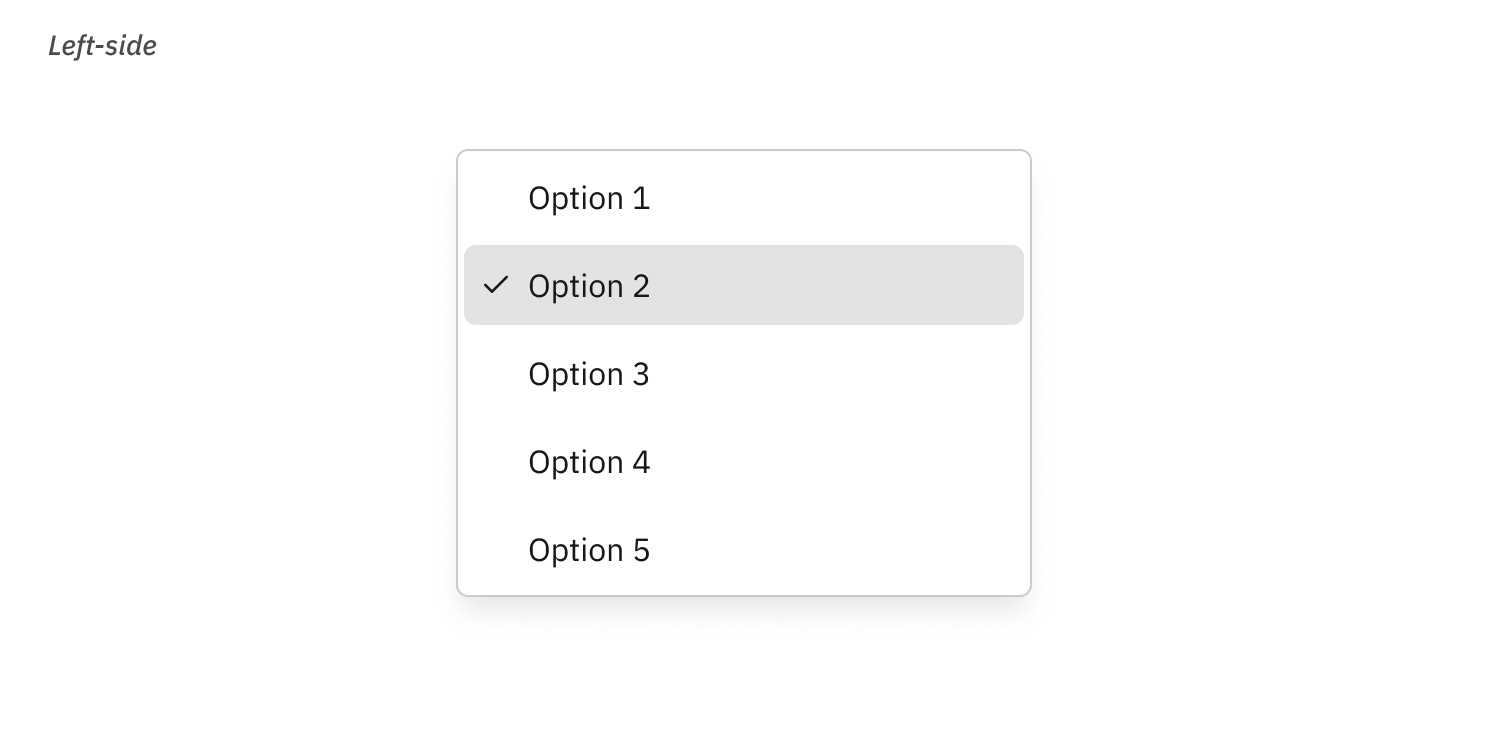Click the blank right side of Option 3 row
Image resolution: width=1488 pixels, height=745 pixels.
[x=838, y=373]
